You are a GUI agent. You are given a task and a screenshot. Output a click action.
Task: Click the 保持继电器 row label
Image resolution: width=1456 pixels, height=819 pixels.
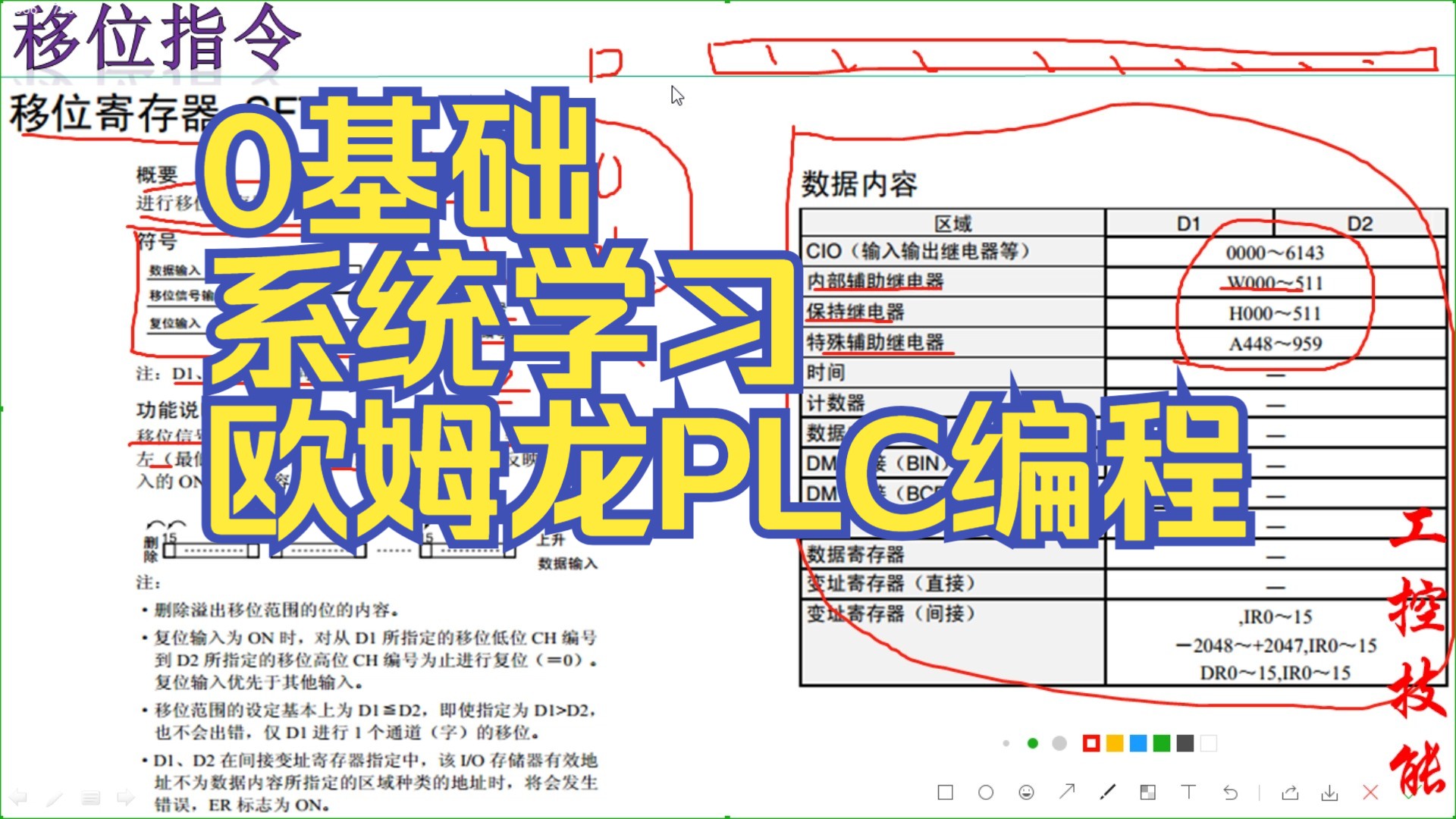tap(855, 312)
